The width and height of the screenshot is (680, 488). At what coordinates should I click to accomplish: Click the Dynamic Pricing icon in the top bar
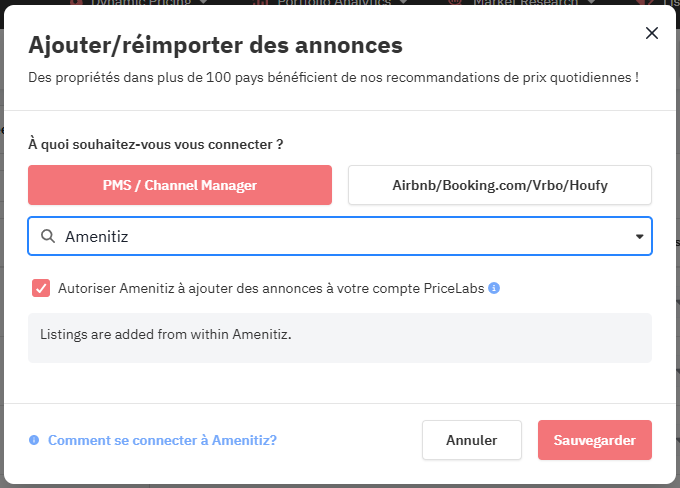point(78,3)
